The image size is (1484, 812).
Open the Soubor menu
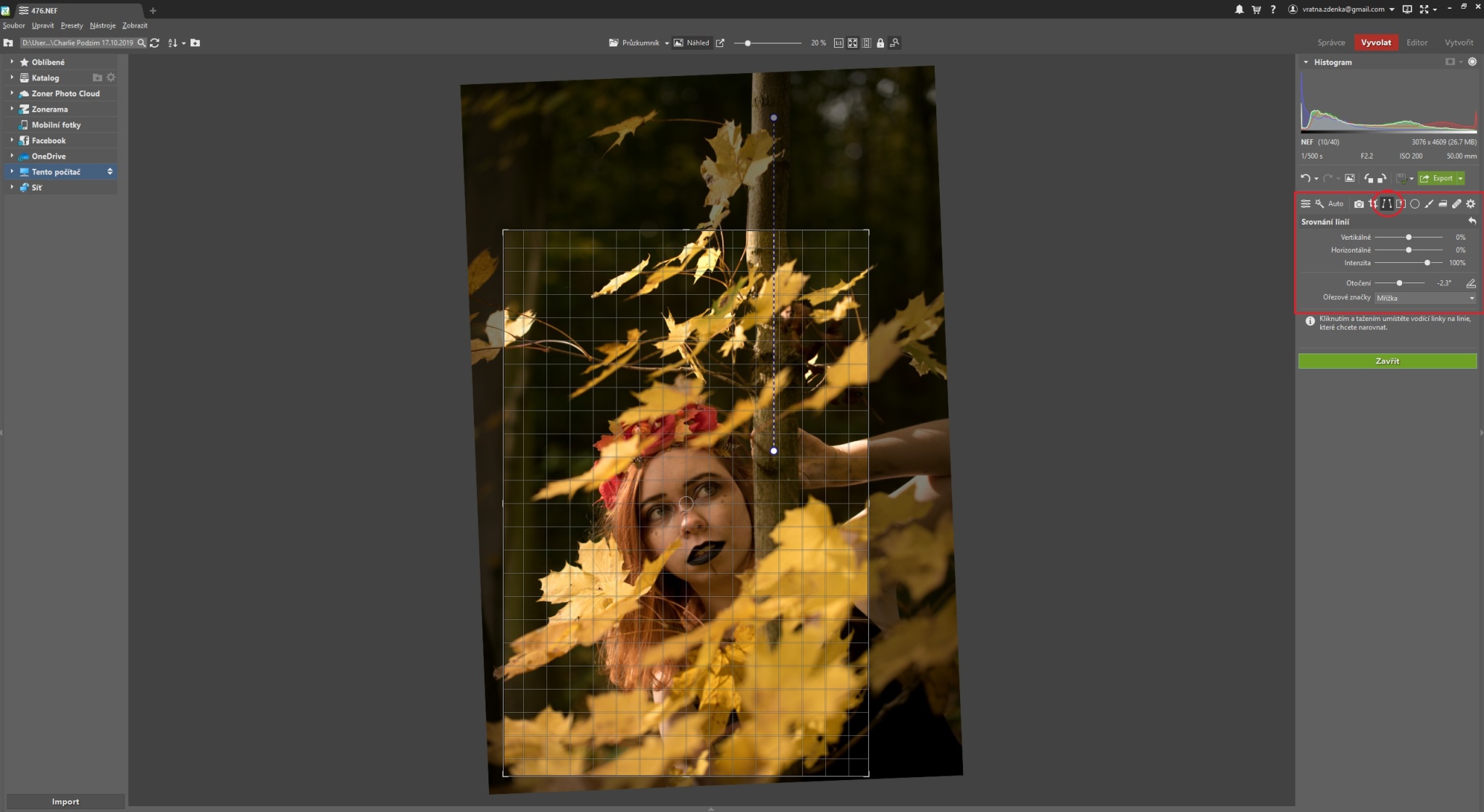point(14,25)
